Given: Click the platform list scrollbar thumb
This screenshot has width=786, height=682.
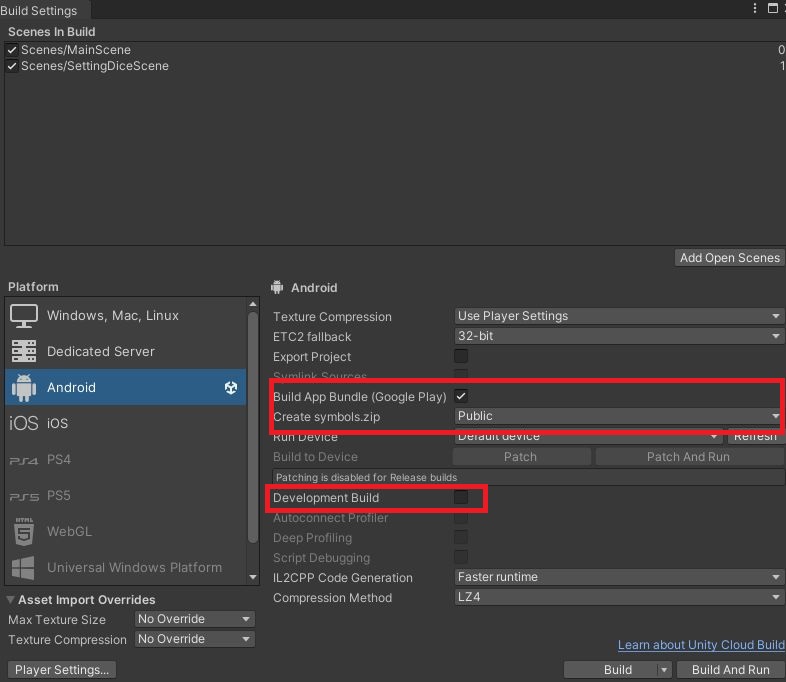Looking at the screenshot, I should click(253, 427).
